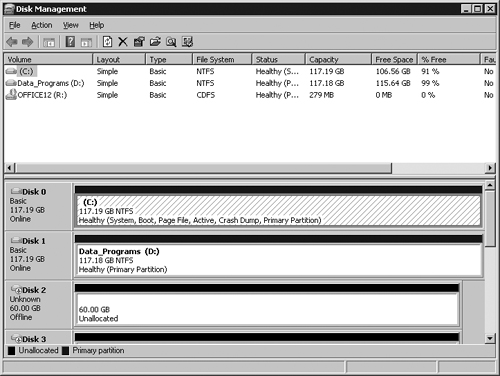
Task: Click the Properties toolbar icon
Action: (139, 42)
